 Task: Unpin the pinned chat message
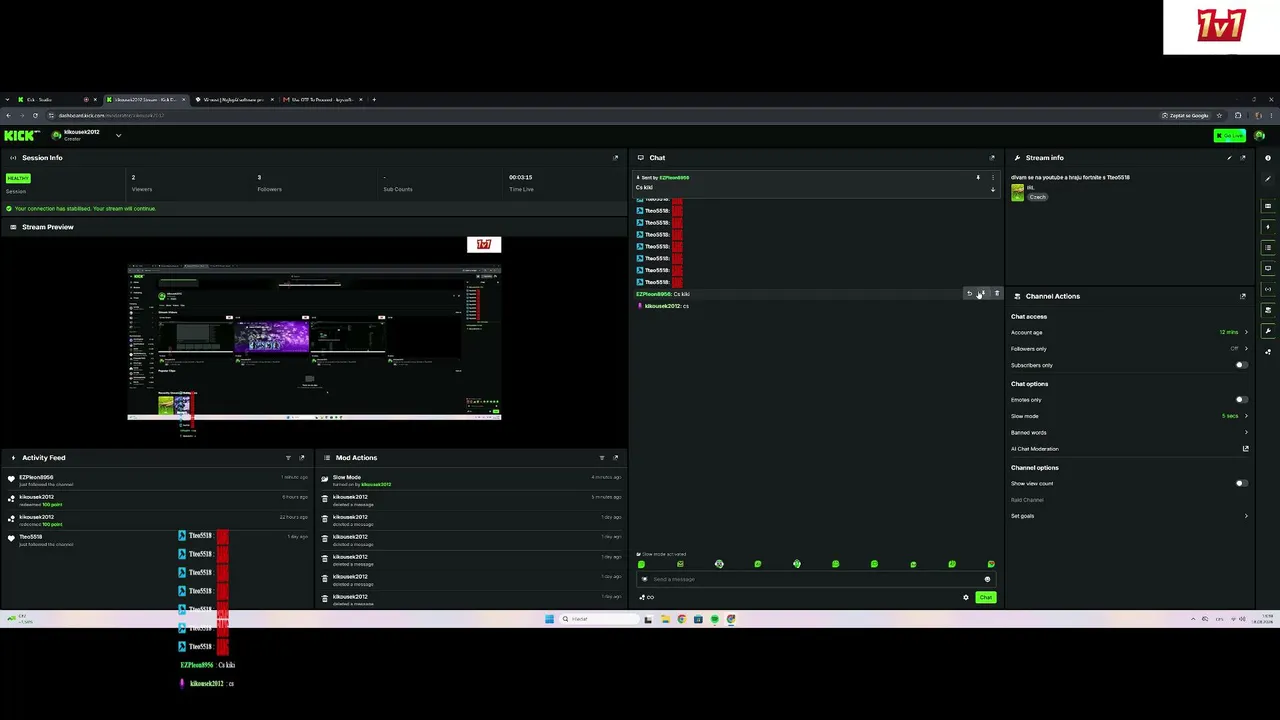978,177
